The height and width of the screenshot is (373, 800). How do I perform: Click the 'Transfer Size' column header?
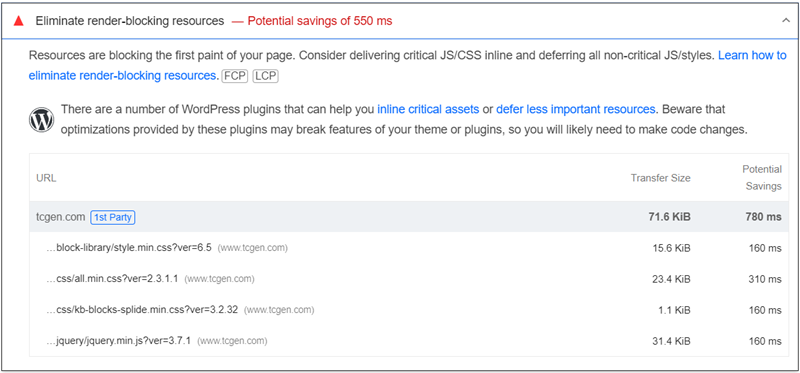[660, 178]
